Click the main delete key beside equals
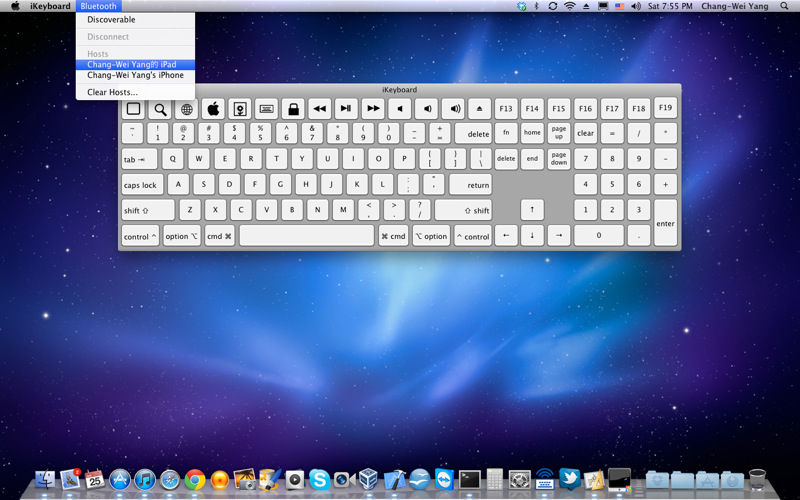Viewport: 800px width, 500px height. click(473, 134)
